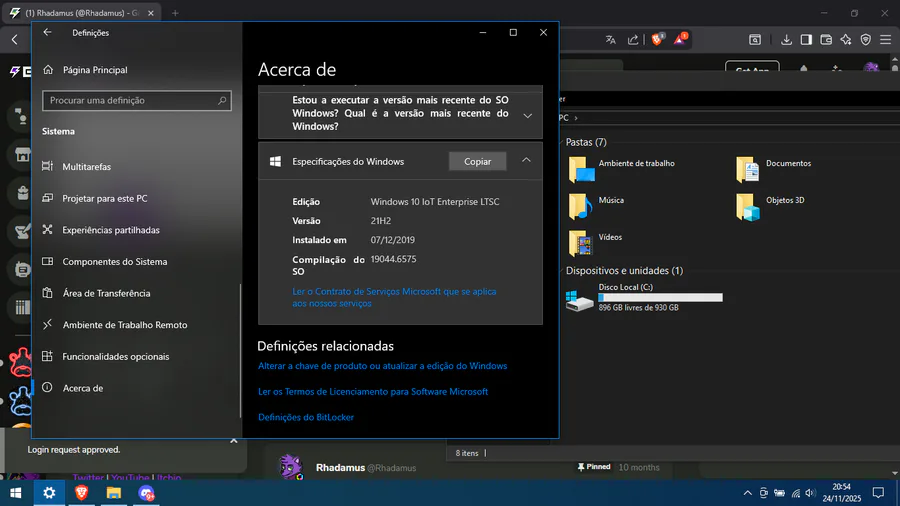Screen dimensions: 900x506
Task: Open browser translate page icon
Action: click(x=610, y=40)
